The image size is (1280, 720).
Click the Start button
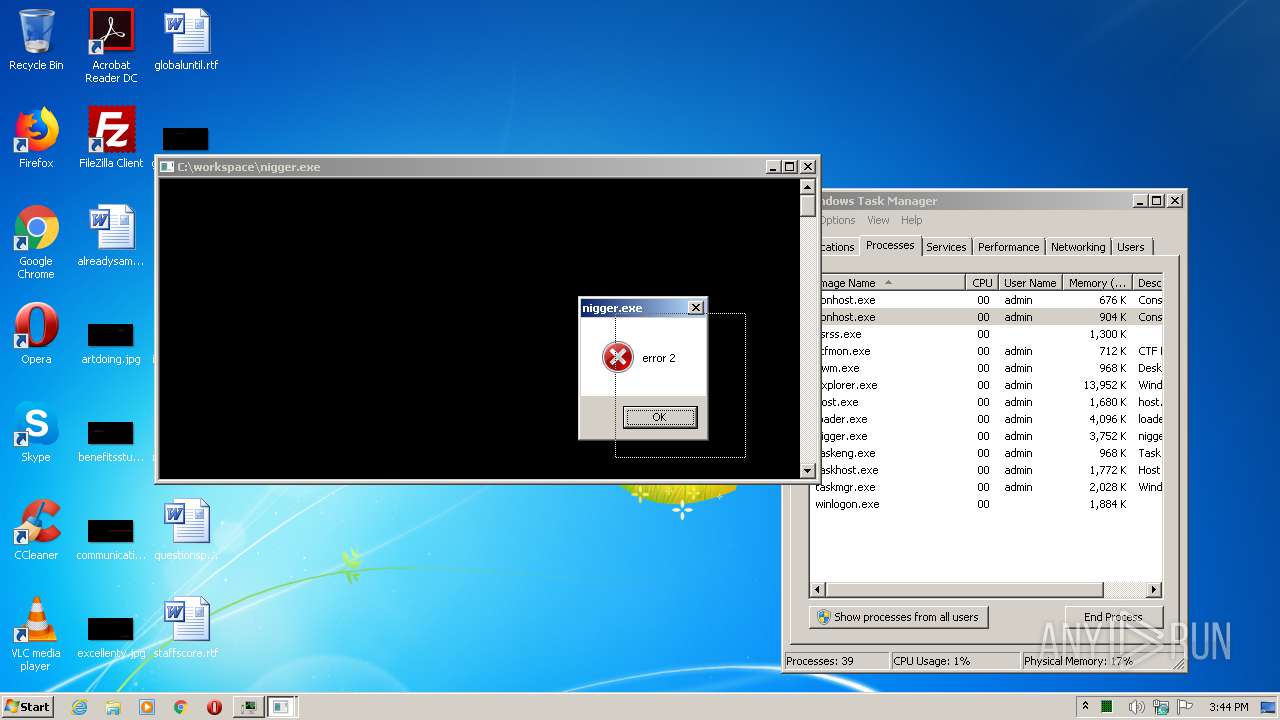pyautogui.click(x=28, y=707)
